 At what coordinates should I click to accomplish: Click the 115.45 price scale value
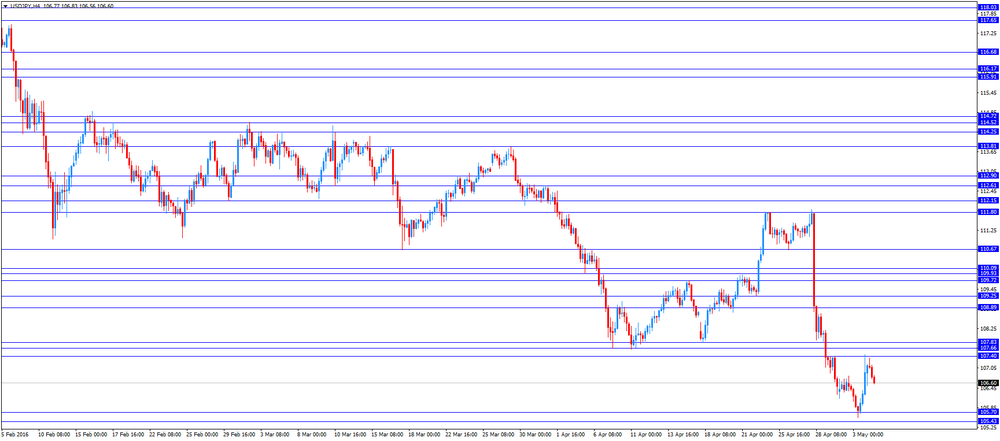click(989, 93)
